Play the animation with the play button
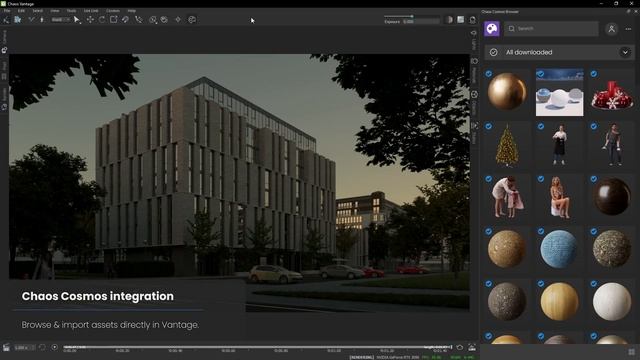 pyautogui.click(x=55, y=347)
